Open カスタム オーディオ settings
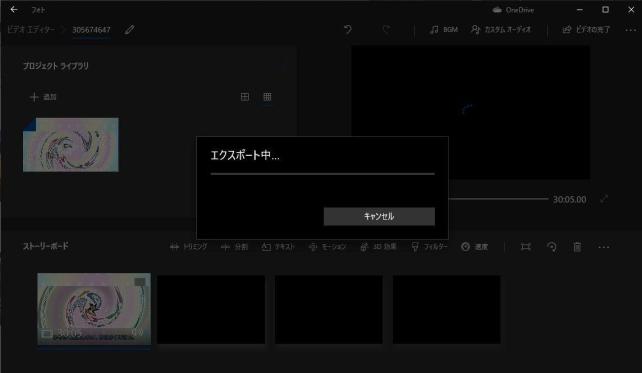This screenshot has height=373, width=642. [501, 29]
